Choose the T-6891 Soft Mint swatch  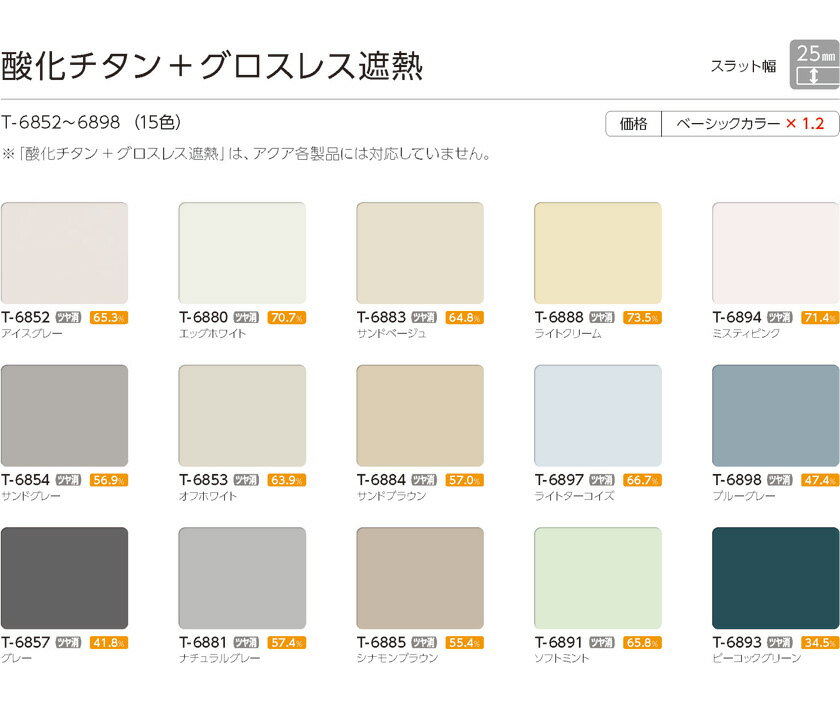click(598, 578)
